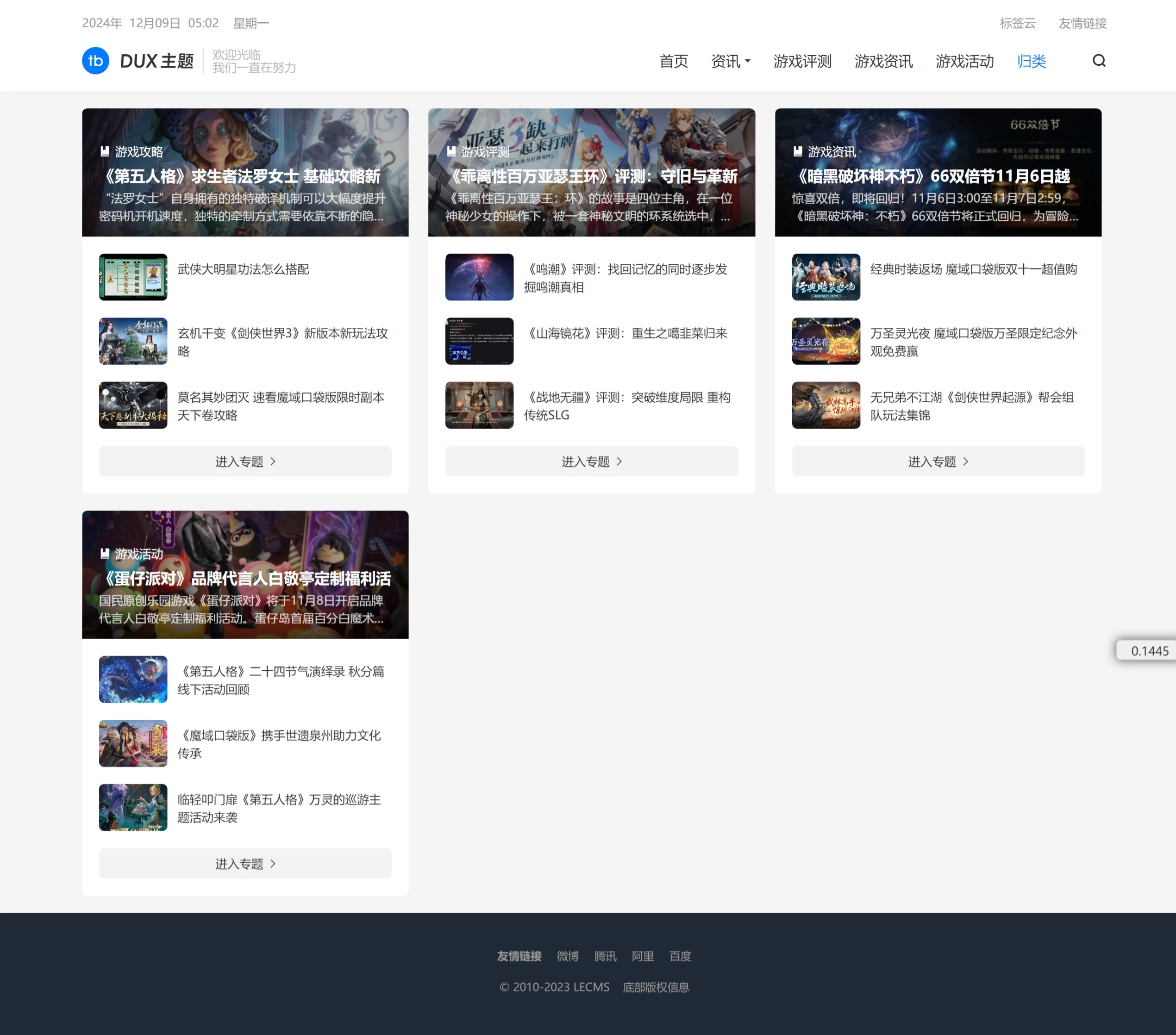The image size is (1176, 1035).
Task: Click the 游戏活动 card bookmark icon
Action: tap(105, 554)
